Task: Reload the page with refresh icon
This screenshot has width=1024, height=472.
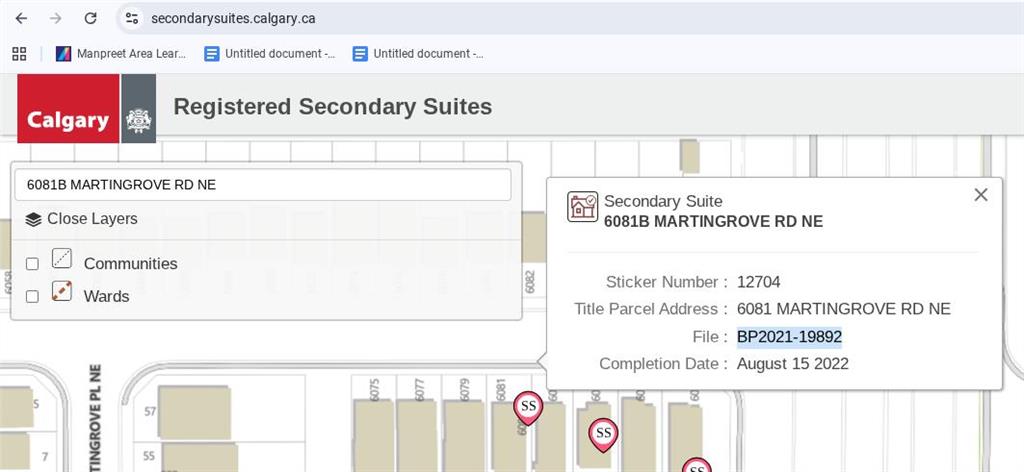Action: [90, 18]
